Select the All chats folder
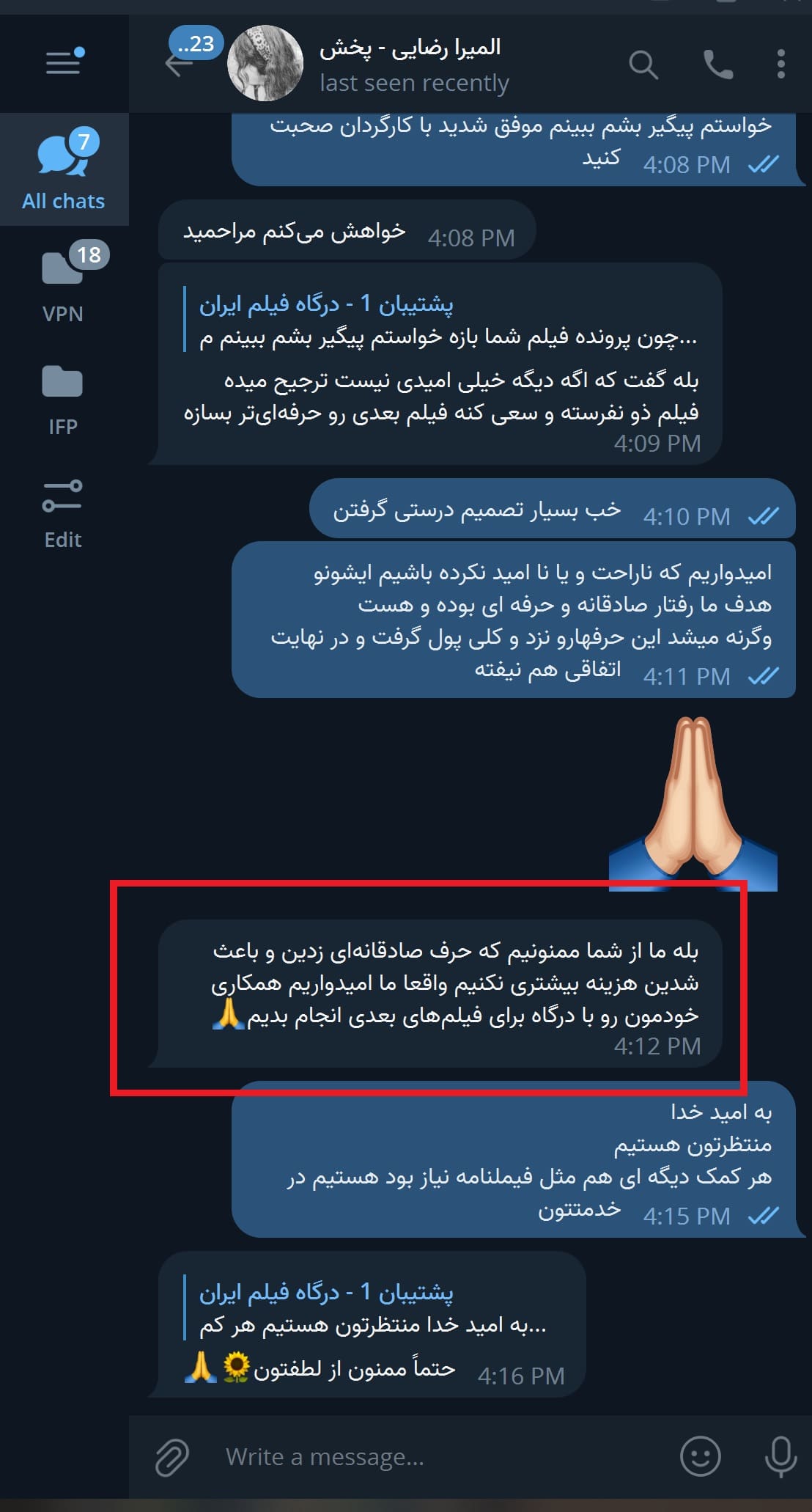The height and width of the screenshot is (1512, 812). click(64, 170)
